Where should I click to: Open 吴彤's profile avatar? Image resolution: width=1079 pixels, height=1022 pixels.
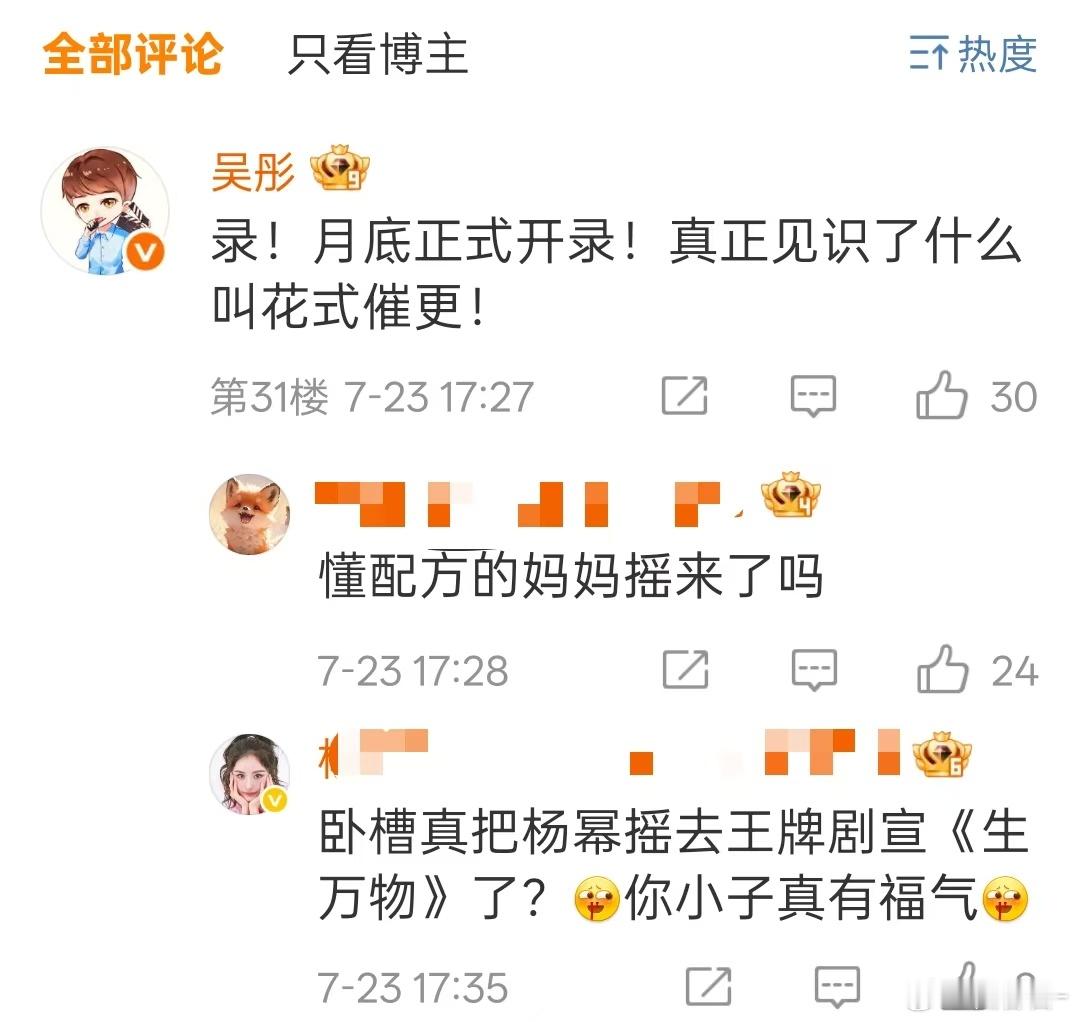pos(106,211)
